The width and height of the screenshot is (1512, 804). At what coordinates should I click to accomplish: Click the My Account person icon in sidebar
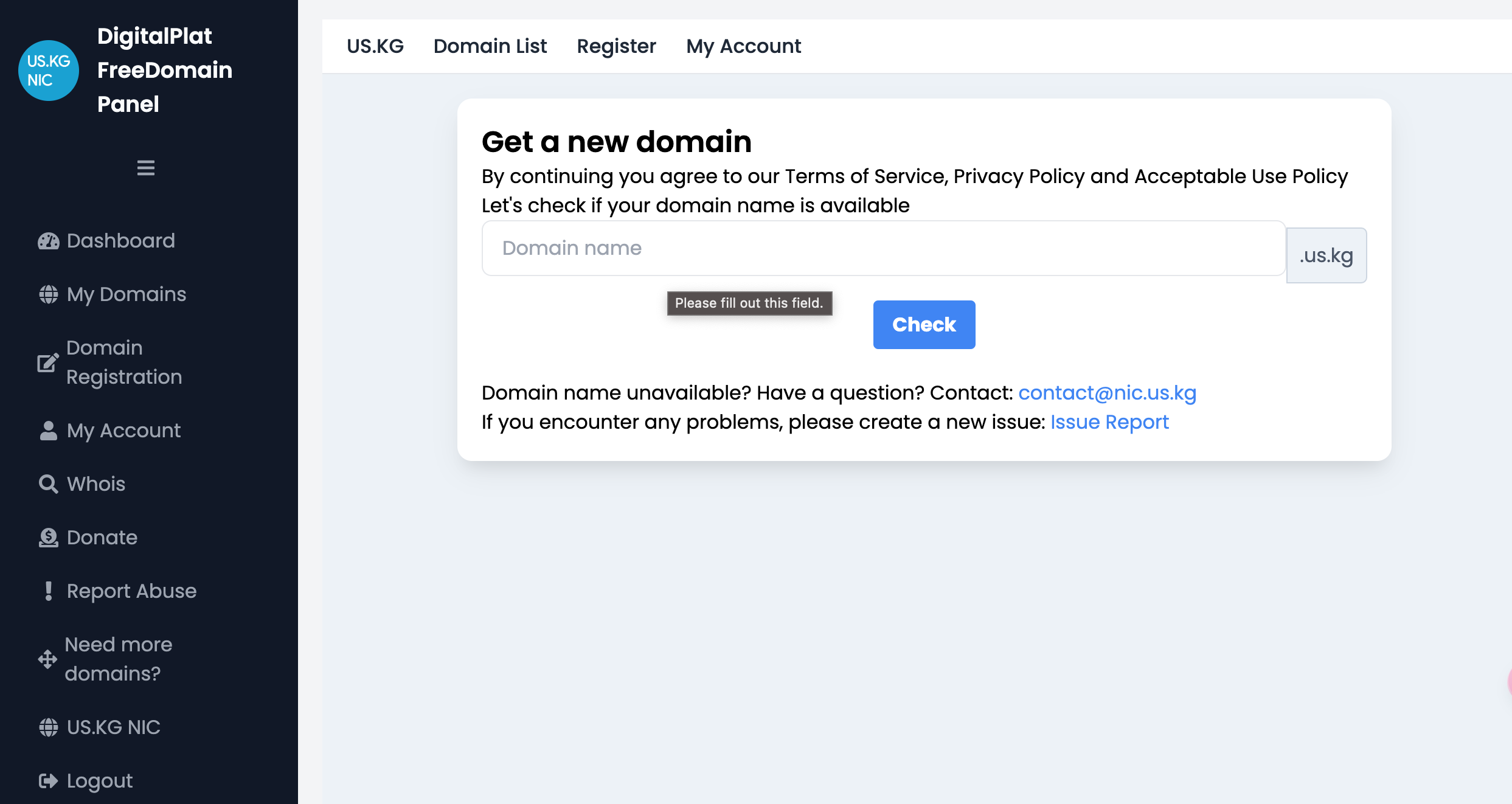[49, 431]
